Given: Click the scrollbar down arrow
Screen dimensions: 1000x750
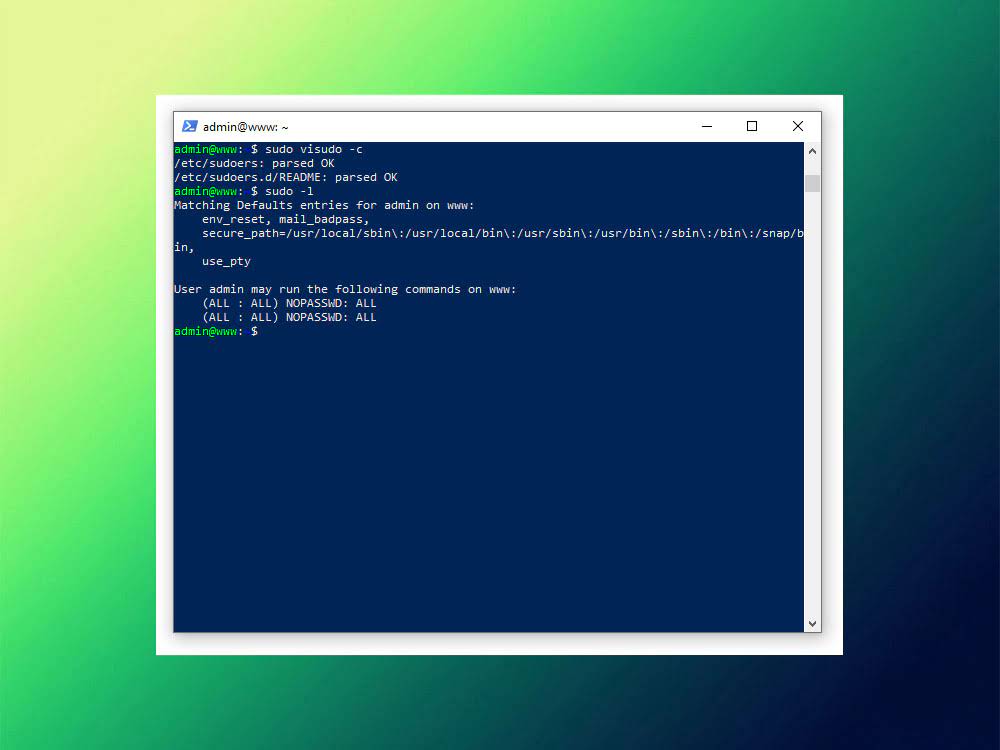Looking at the screenshot, I should click(812, 622).
